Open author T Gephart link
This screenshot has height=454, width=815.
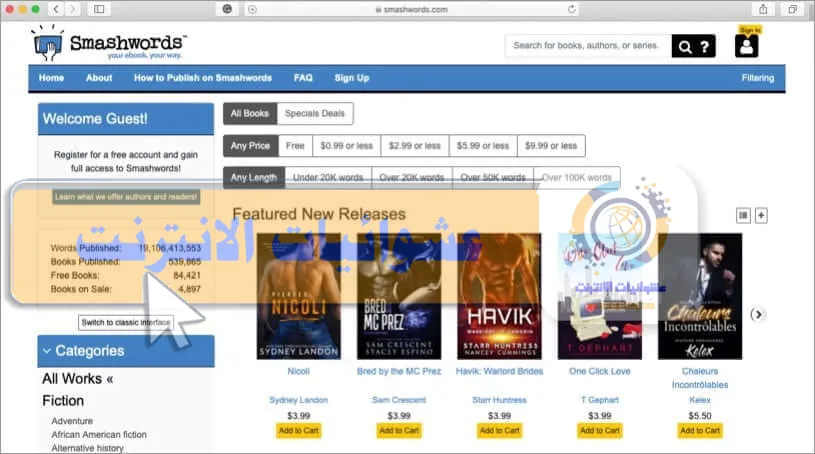point(600,400)
